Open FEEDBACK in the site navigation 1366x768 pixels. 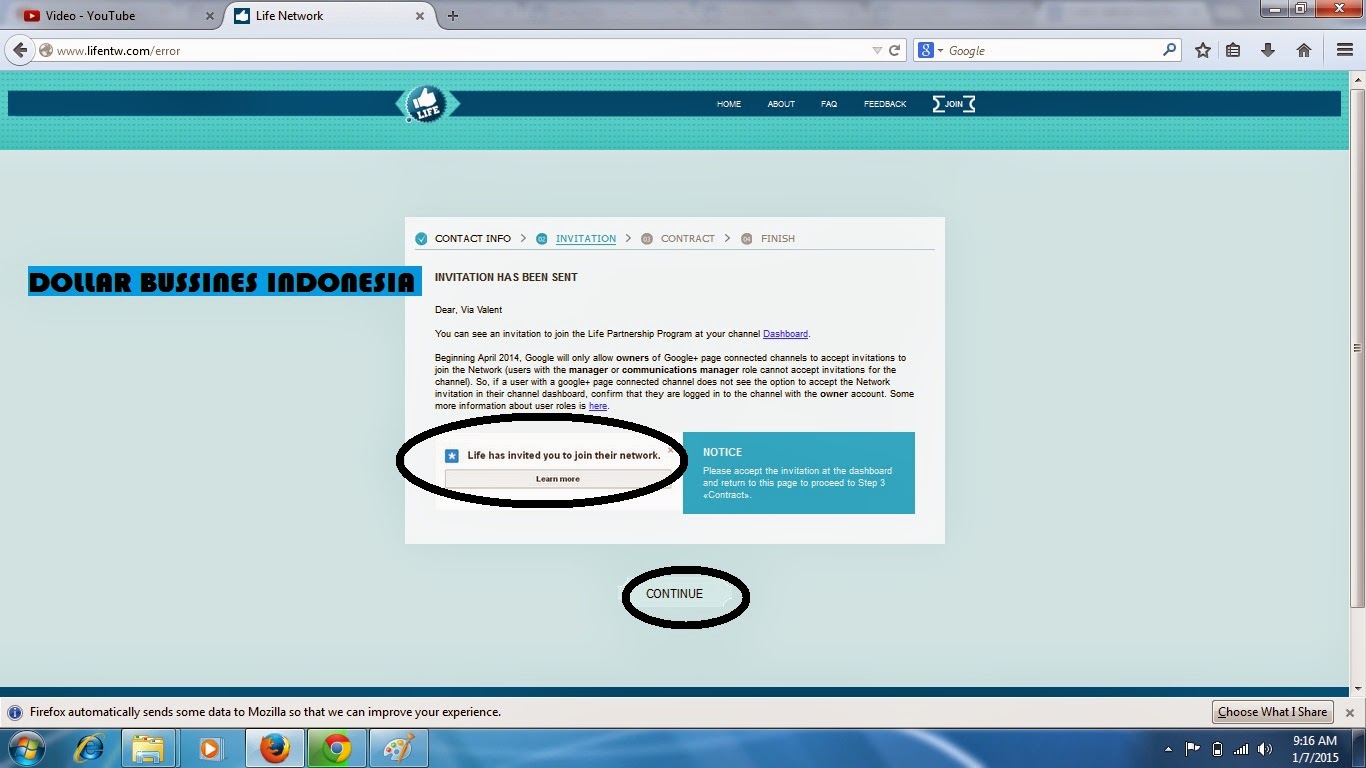pyautogui.click(x=885, y=104)
